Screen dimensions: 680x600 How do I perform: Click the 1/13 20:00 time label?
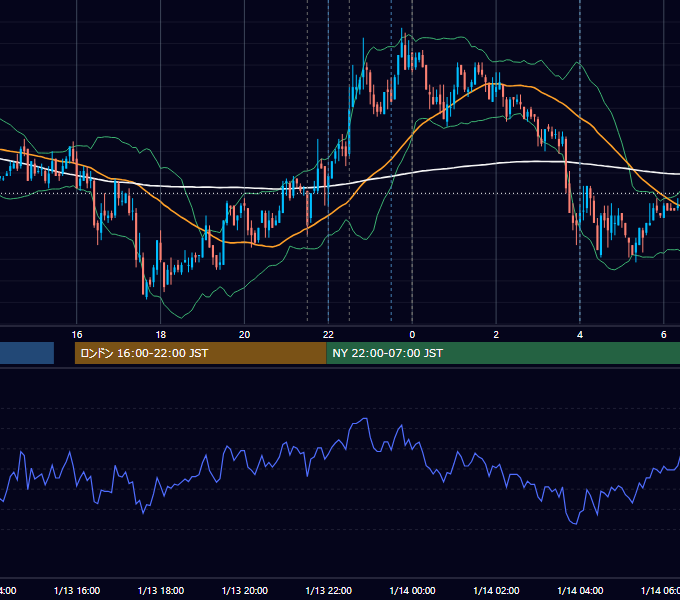click(245, 590)
